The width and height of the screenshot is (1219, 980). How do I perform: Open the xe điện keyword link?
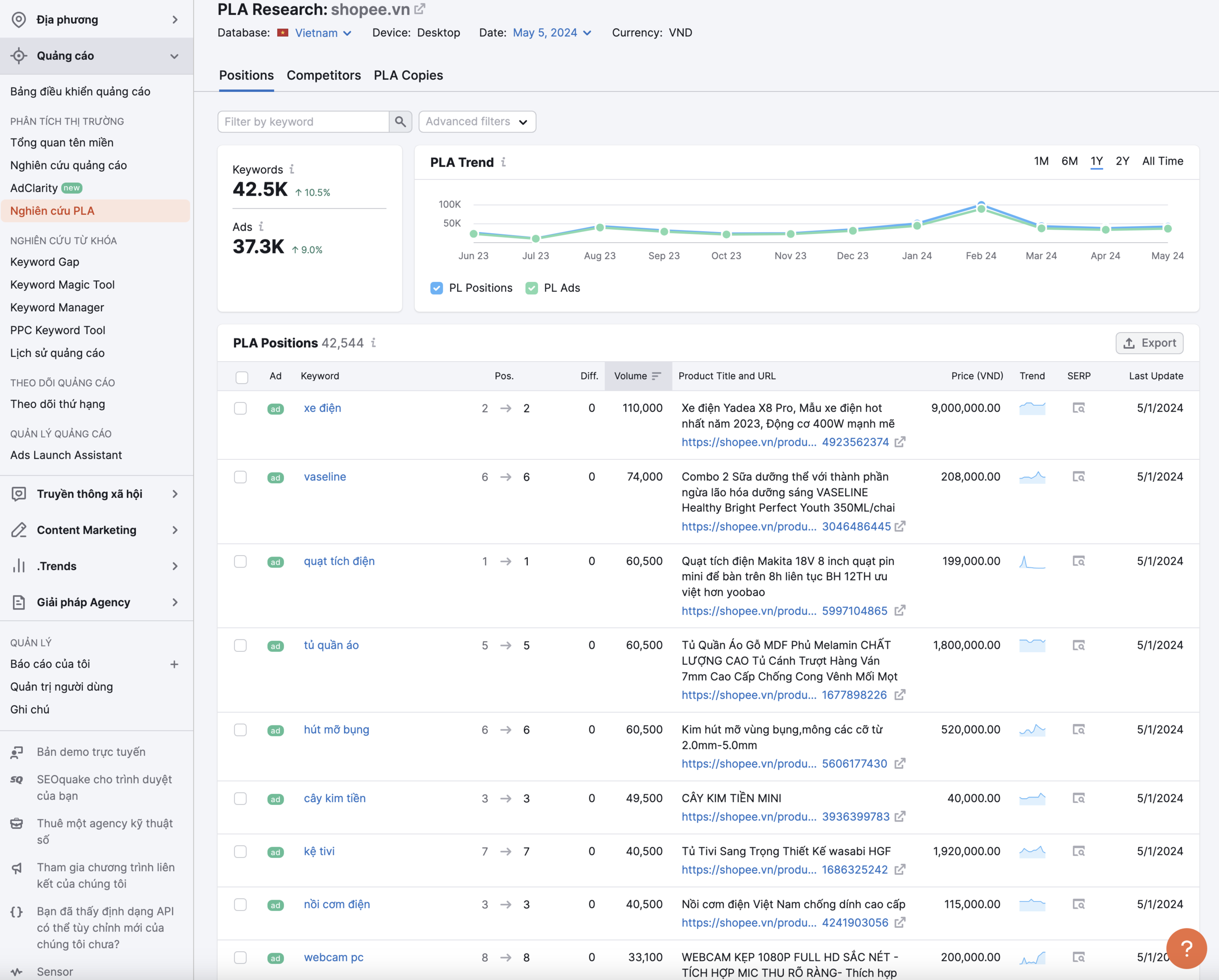pyautogui.click(x=322, y=408)
